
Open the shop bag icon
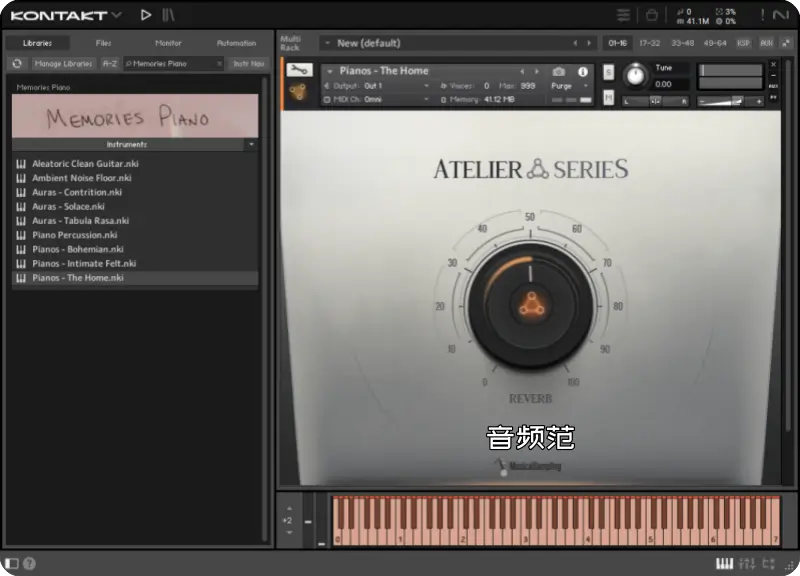pos(652,15)
